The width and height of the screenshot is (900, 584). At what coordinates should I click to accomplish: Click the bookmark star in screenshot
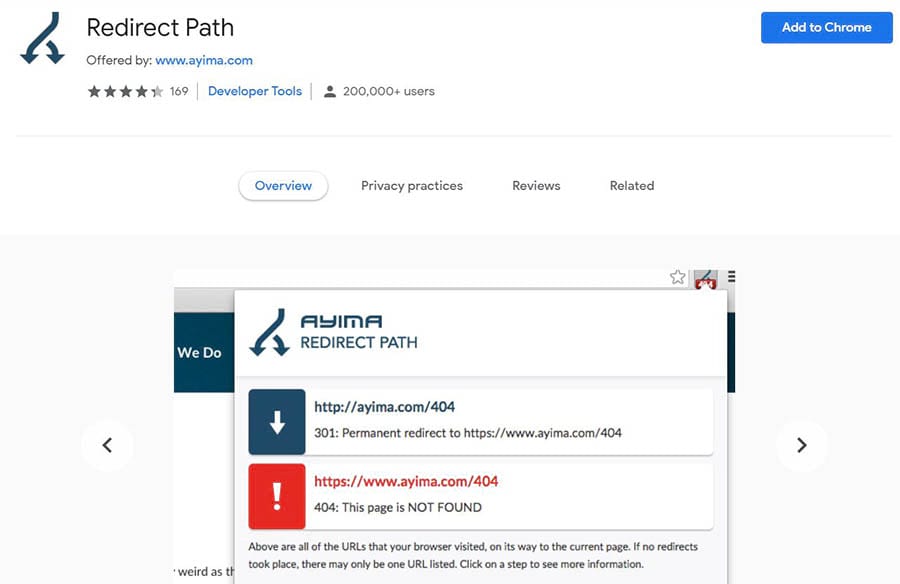677,277
